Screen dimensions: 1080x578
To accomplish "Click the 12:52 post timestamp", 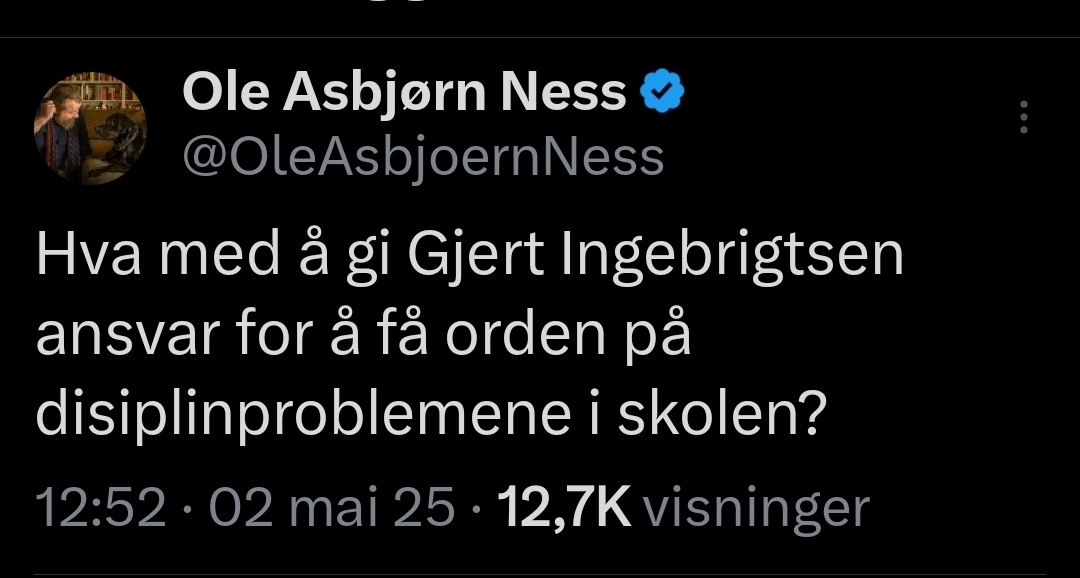I will pyautogui.click(x=100, y=508).
